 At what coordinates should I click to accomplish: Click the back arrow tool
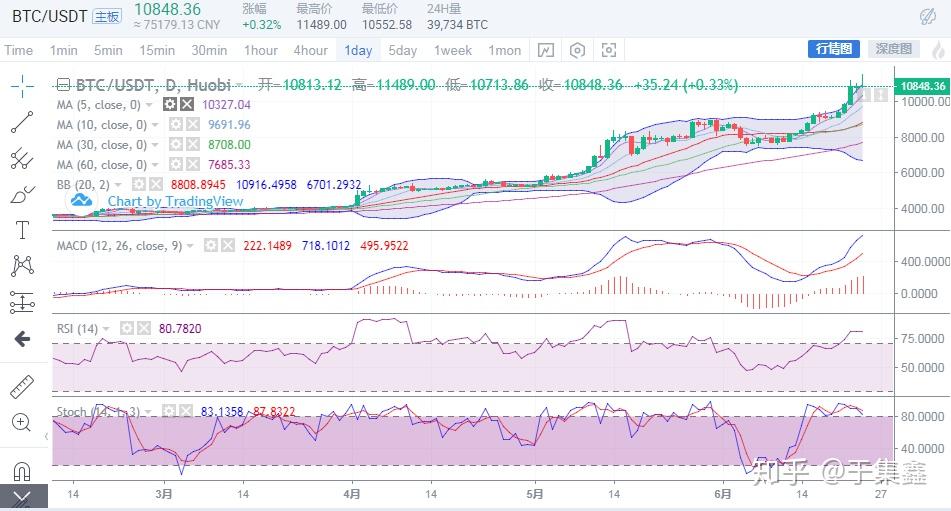coord(22,338)
